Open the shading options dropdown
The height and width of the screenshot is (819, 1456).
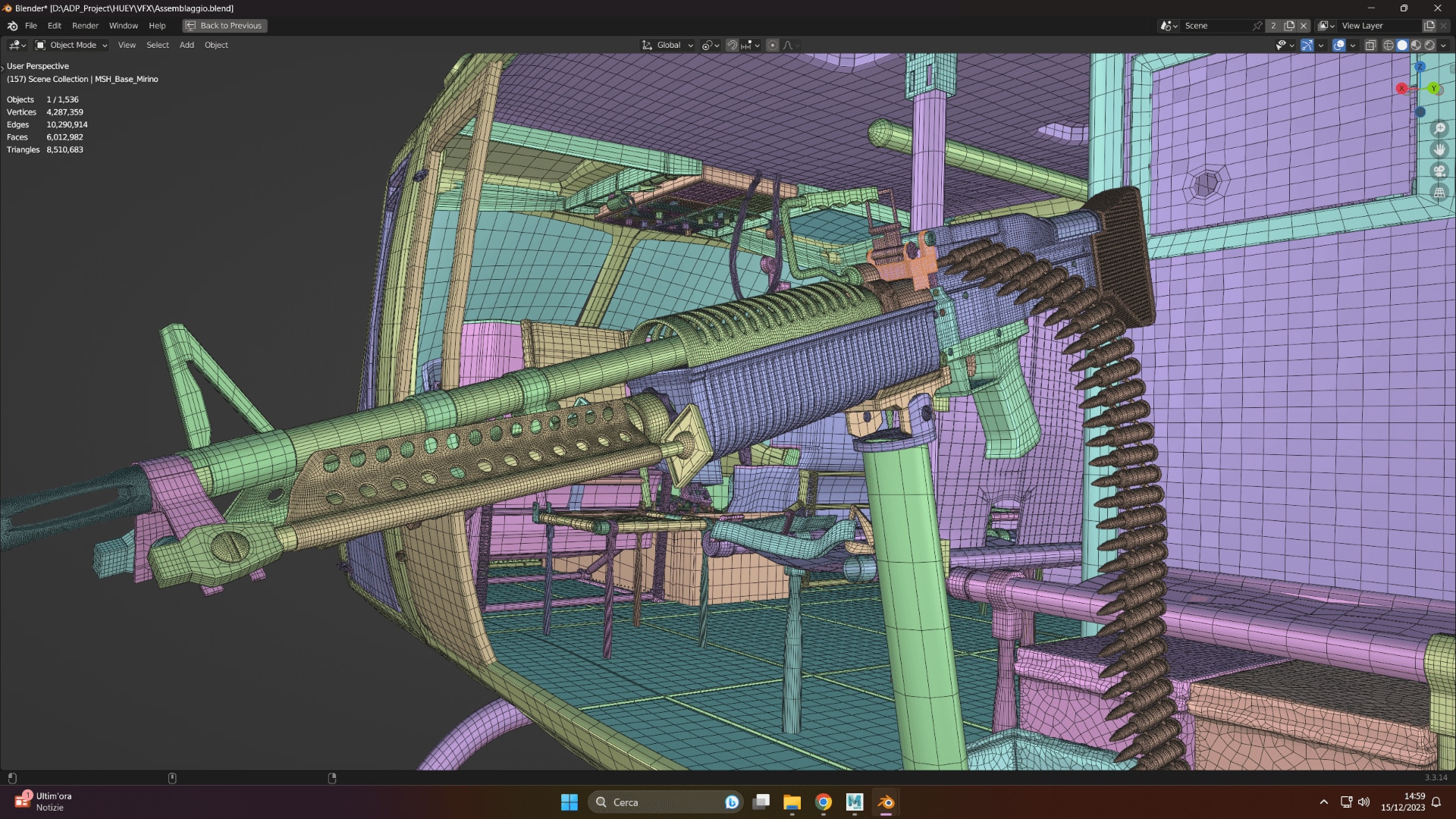coord(1443,45)
